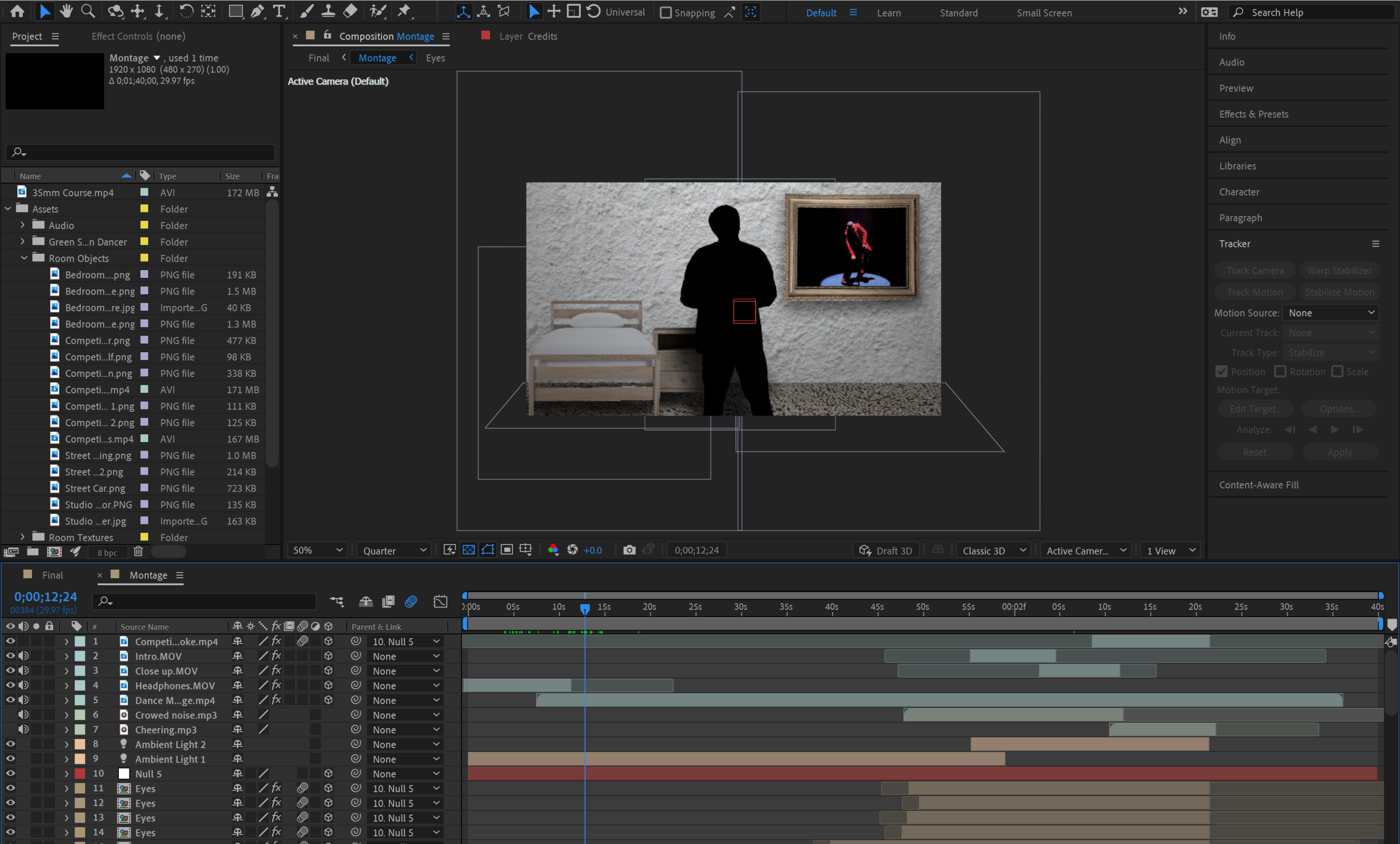Select the Puppet Pin tool
1400x844 pixels.
[x=404, y=11]
